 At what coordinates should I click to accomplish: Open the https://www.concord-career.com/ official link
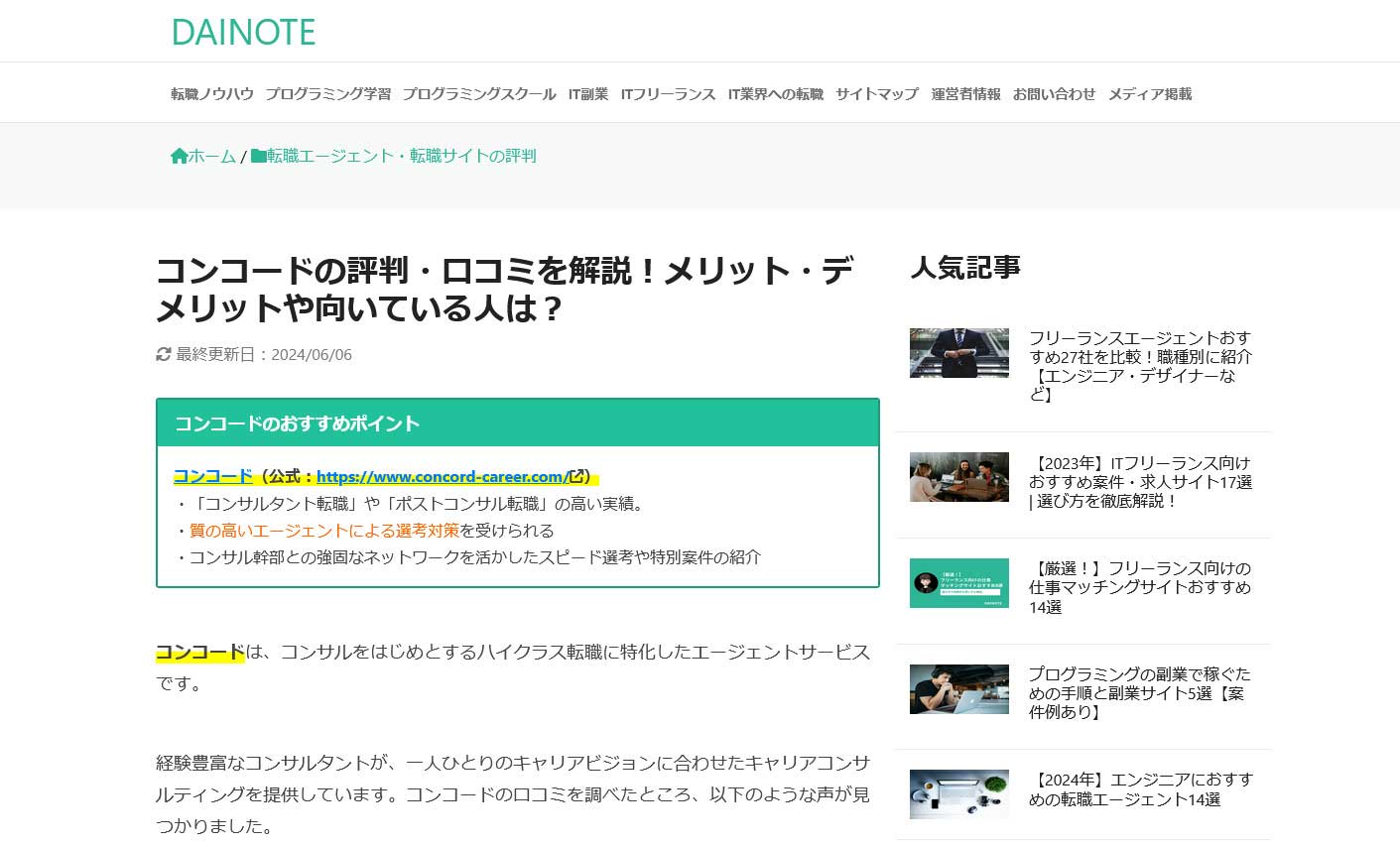tap(441, 476)
